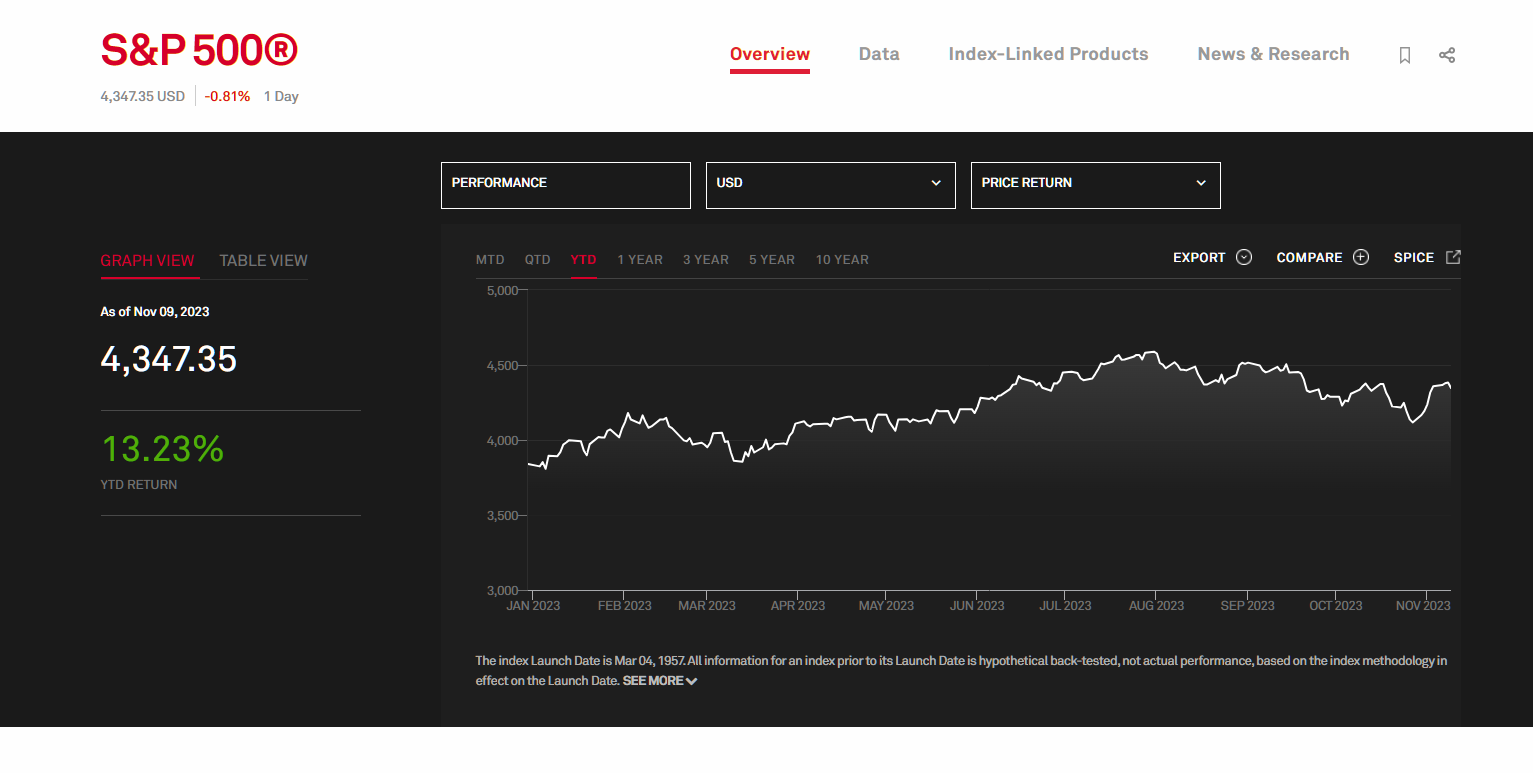Select the YTD time range
The image size is (1533, 773).
[583, 259]
